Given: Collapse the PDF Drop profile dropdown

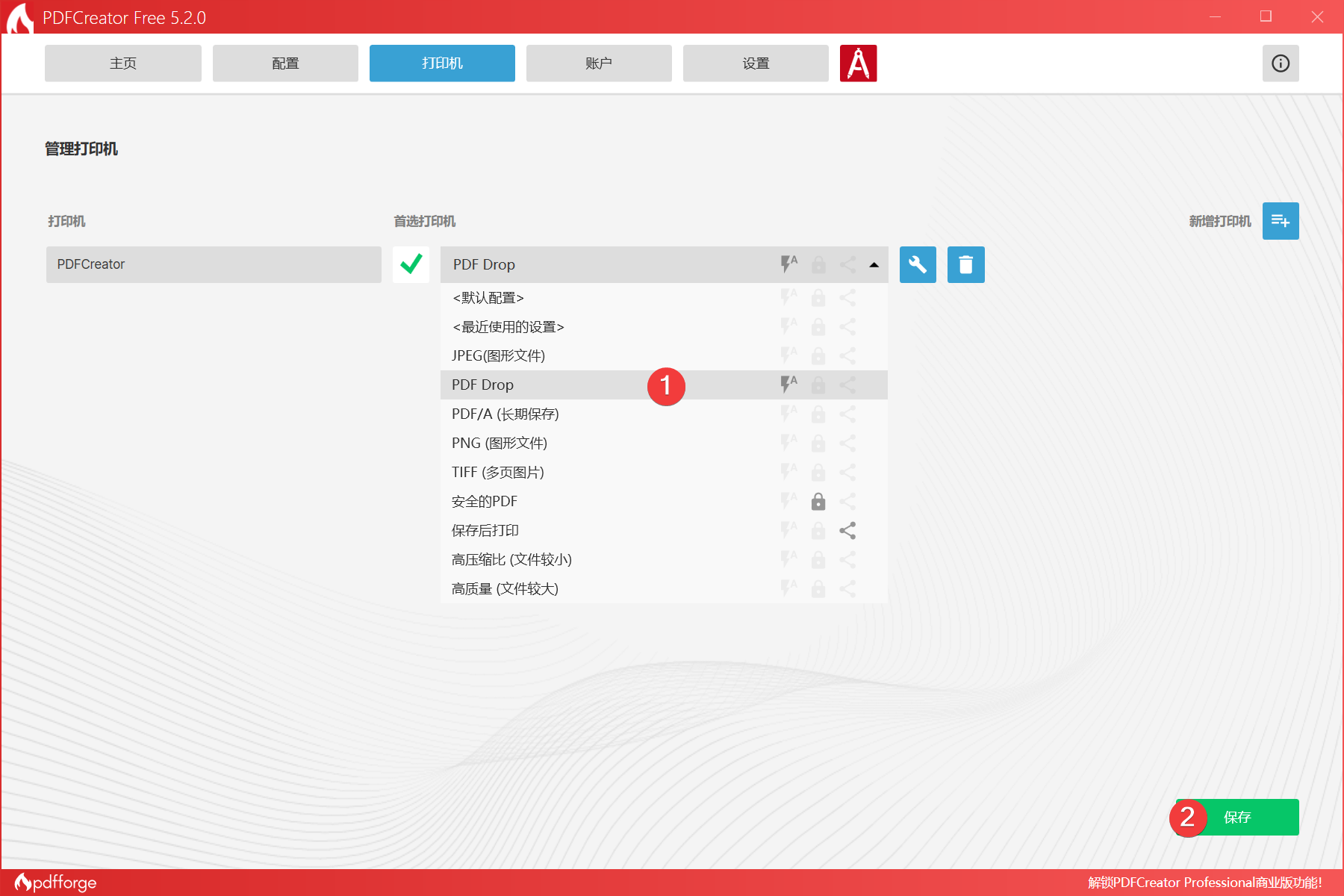Looking at the screenshot, I should click(x=874, y=265).
